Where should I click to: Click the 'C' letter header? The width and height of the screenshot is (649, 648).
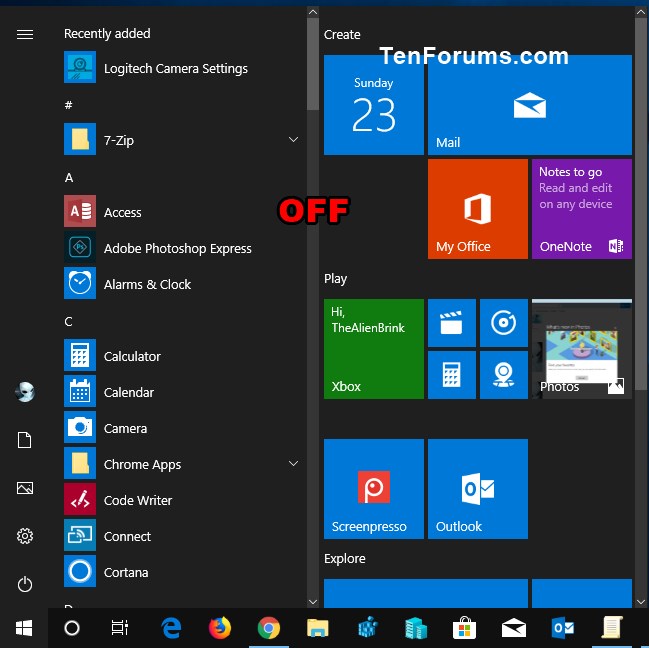pos(69,322)
